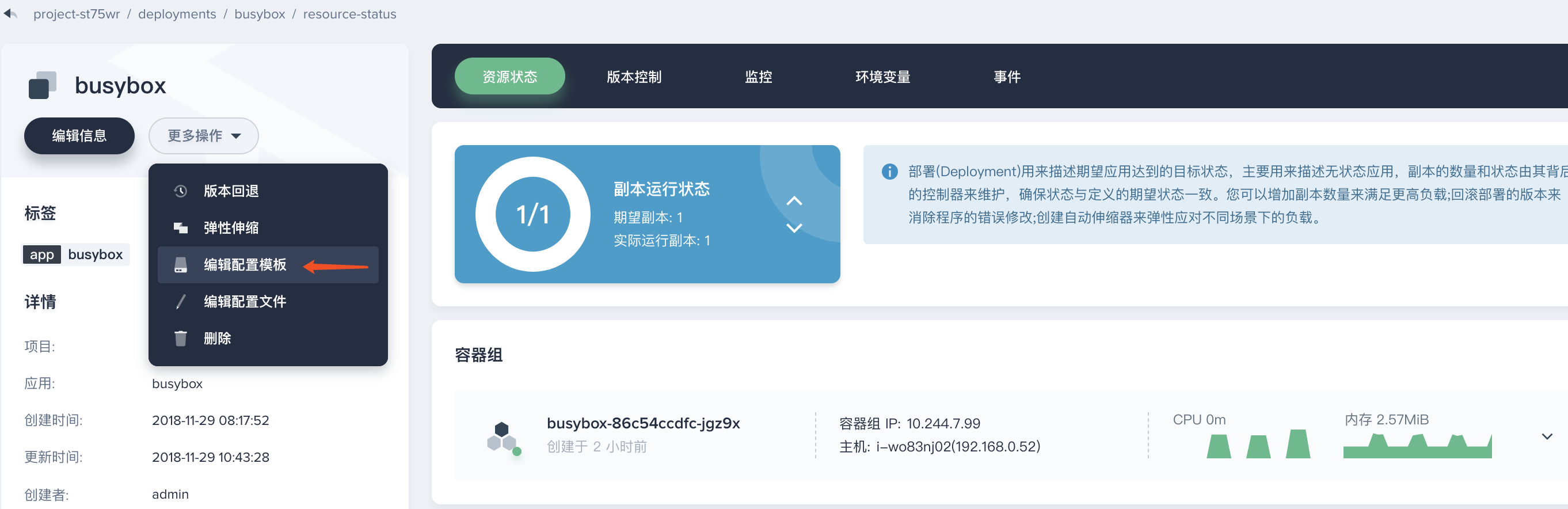Click the busybox title heading
Image resolution: width=1568 pixels, height=509 pixels.
(x=120, y=86)
